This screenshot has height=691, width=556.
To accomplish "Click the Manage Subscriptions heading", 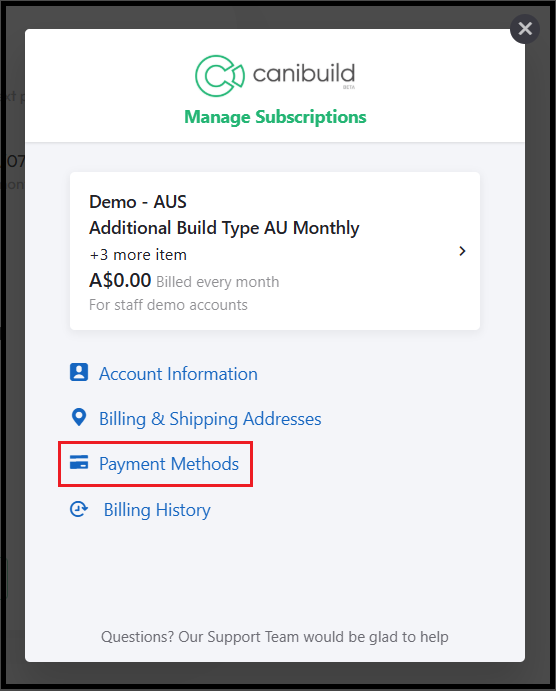I will [275, 117].
